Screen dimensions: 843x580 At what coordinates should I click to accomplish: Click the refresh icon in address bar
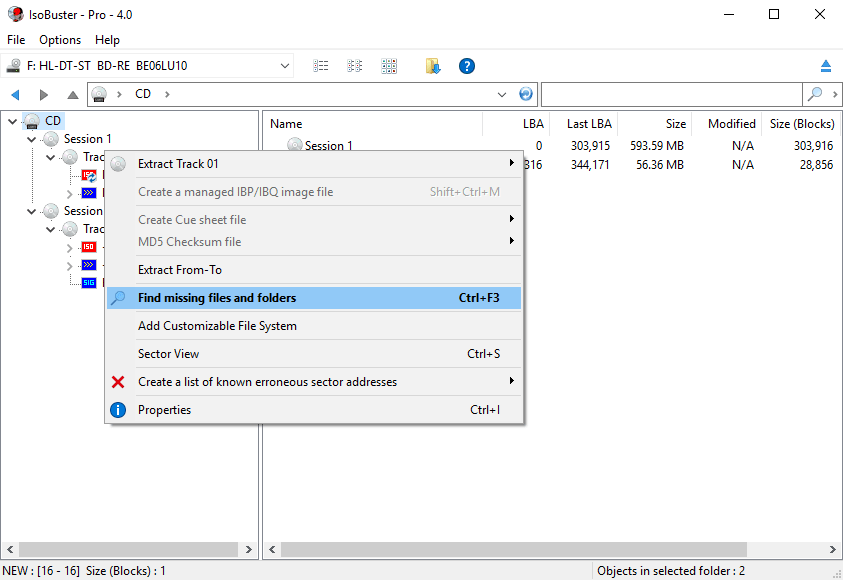pyautogui.click(x=525, y=94)
